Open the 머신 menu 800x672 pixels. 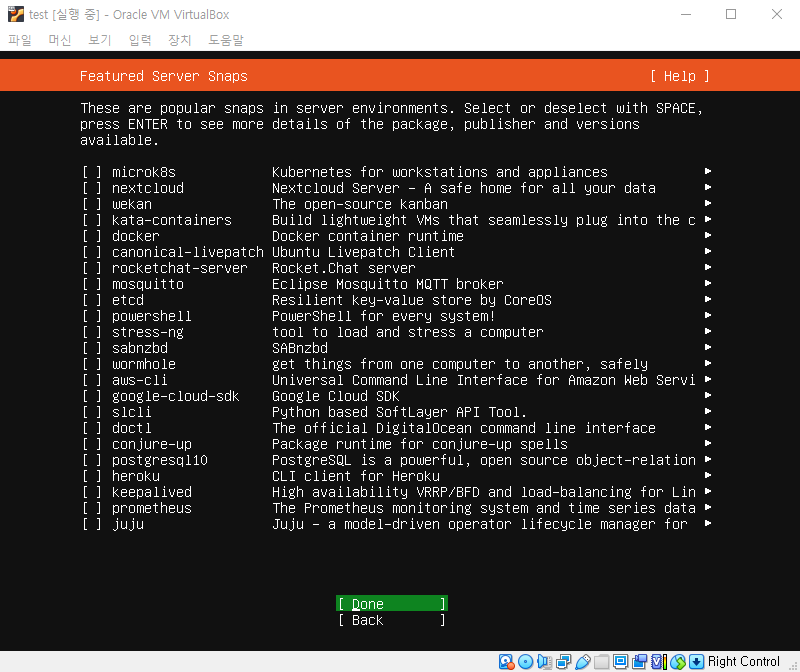[x=60, y=40]
